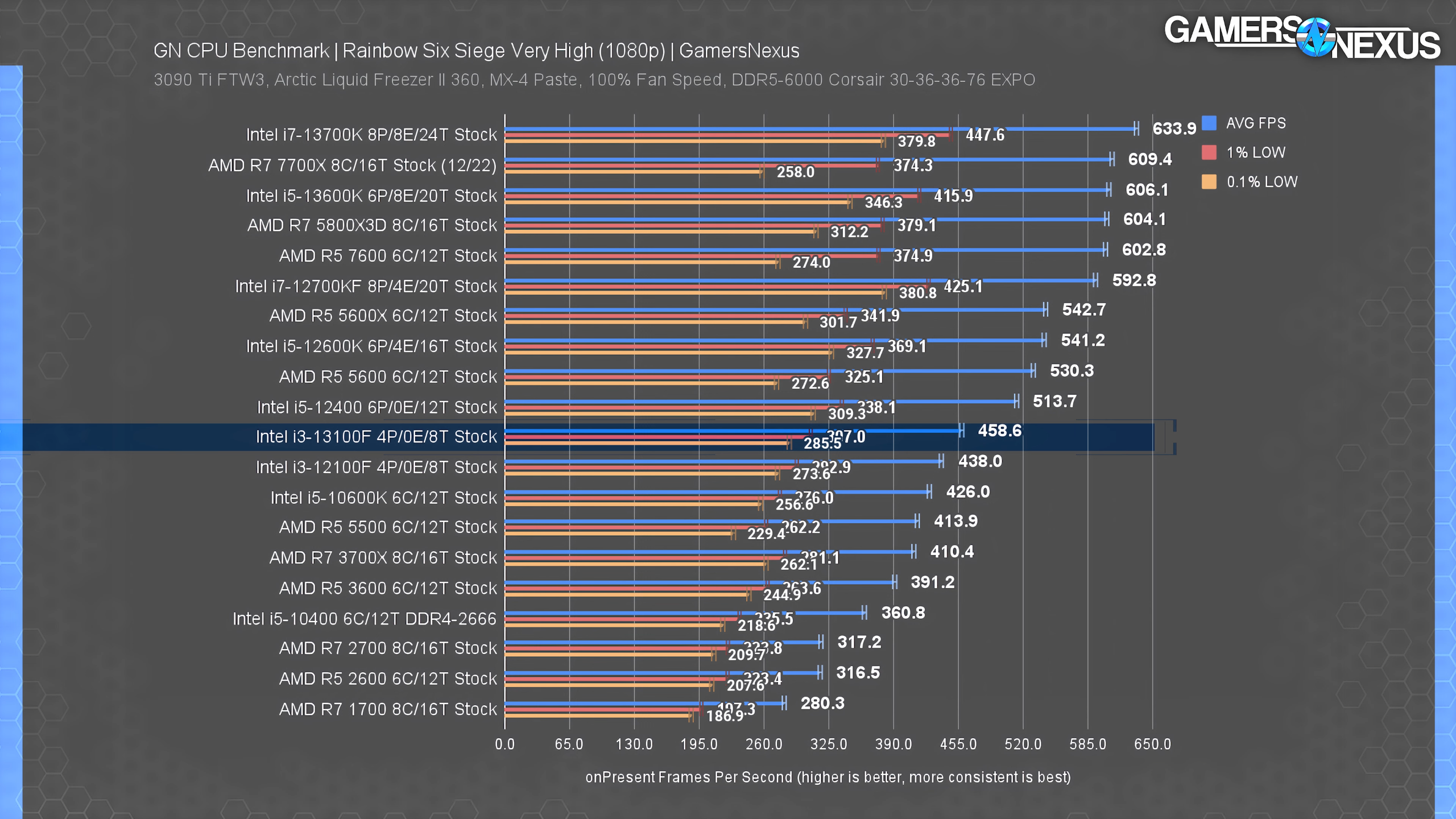Click the 513.7 average FPS value
The width and height of the screenshot is (1456, 819).
point(1054,402)
